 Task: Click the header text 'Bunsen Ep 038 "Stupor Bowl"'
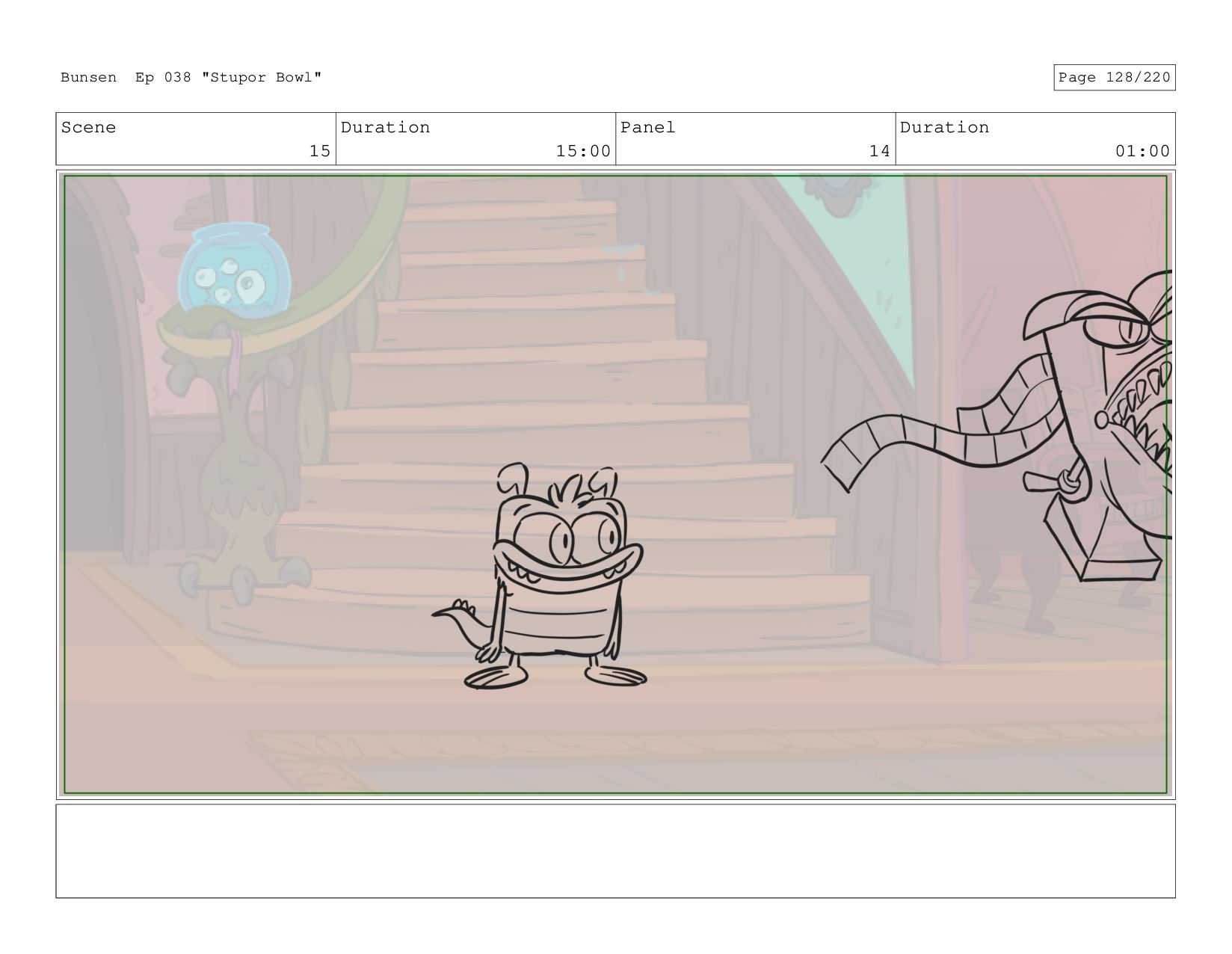[x=191, y=78]
